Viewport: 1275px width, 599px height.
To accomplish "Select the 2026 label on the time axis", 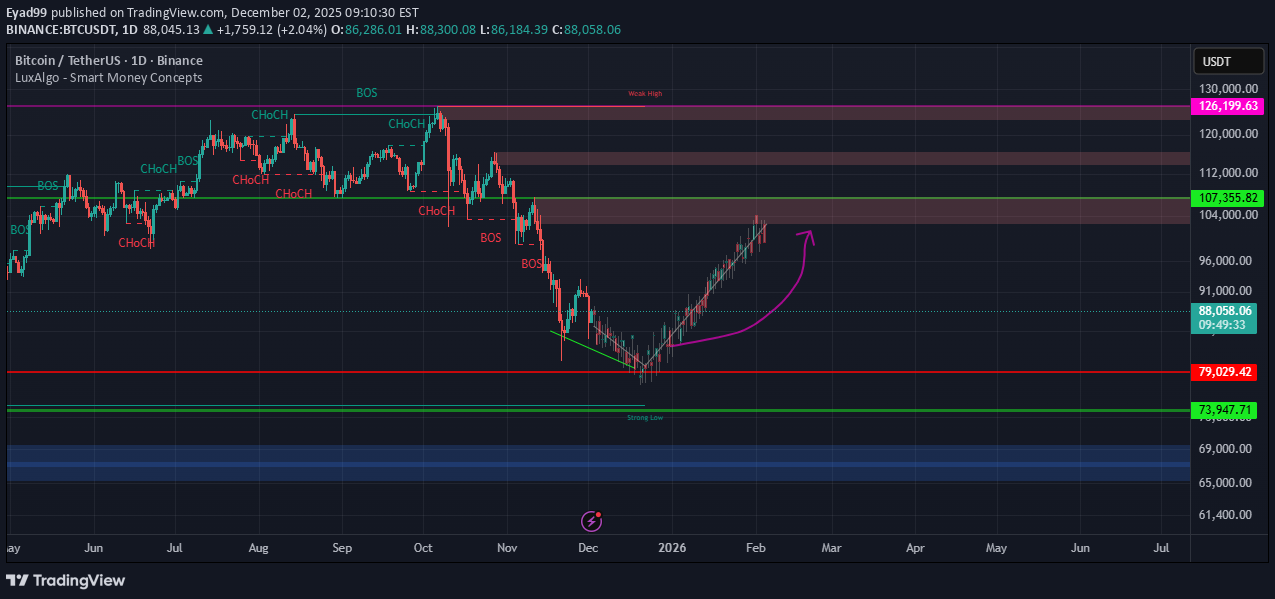I will tap(671, 548).
